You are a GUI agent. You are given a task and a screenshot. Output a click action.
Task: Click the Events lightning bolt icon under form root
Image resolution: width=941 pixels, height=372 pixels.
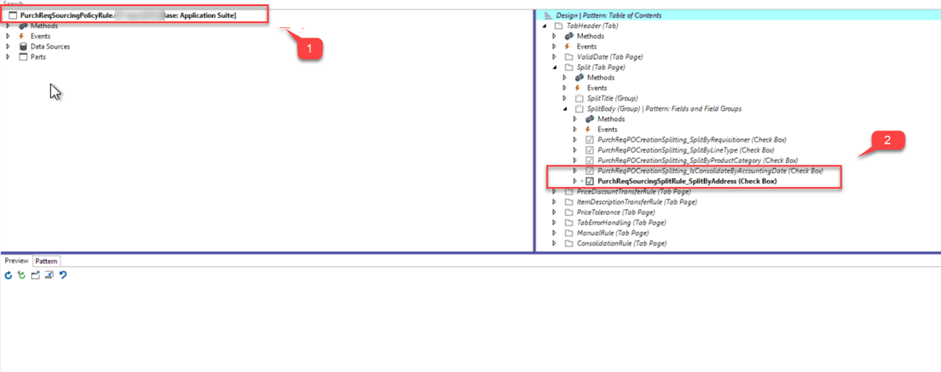[23, 36]
